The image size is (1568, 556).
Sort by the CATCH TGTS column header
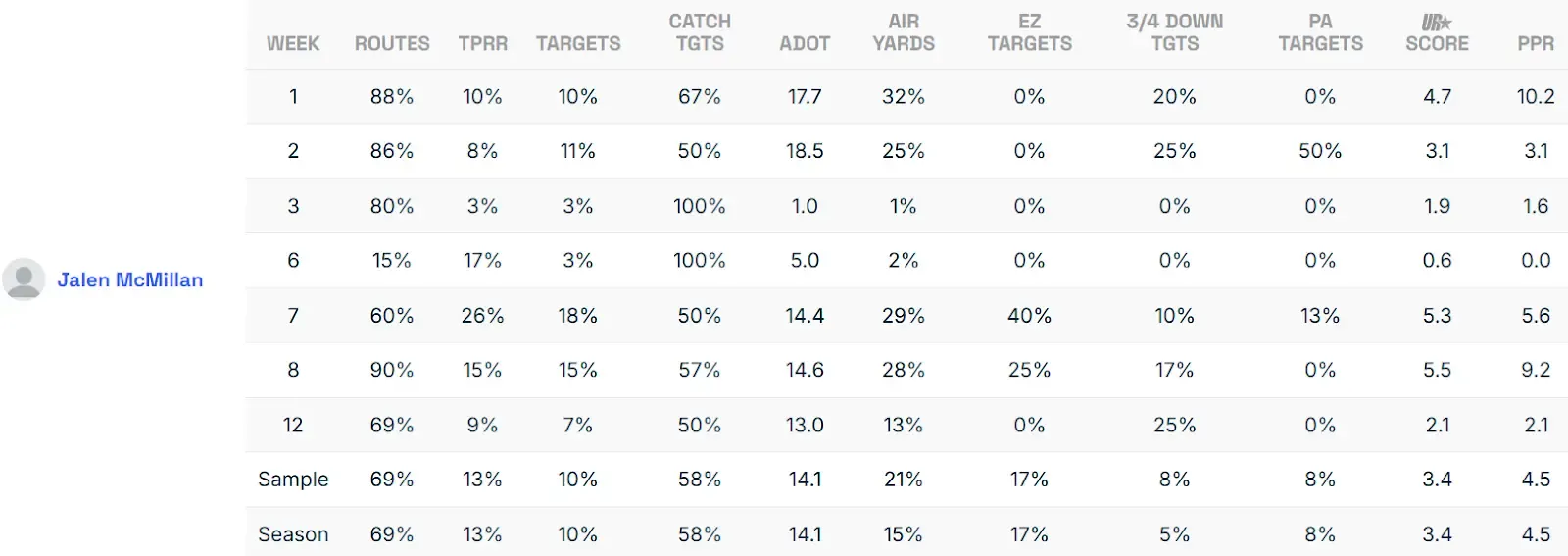[700, 32]
